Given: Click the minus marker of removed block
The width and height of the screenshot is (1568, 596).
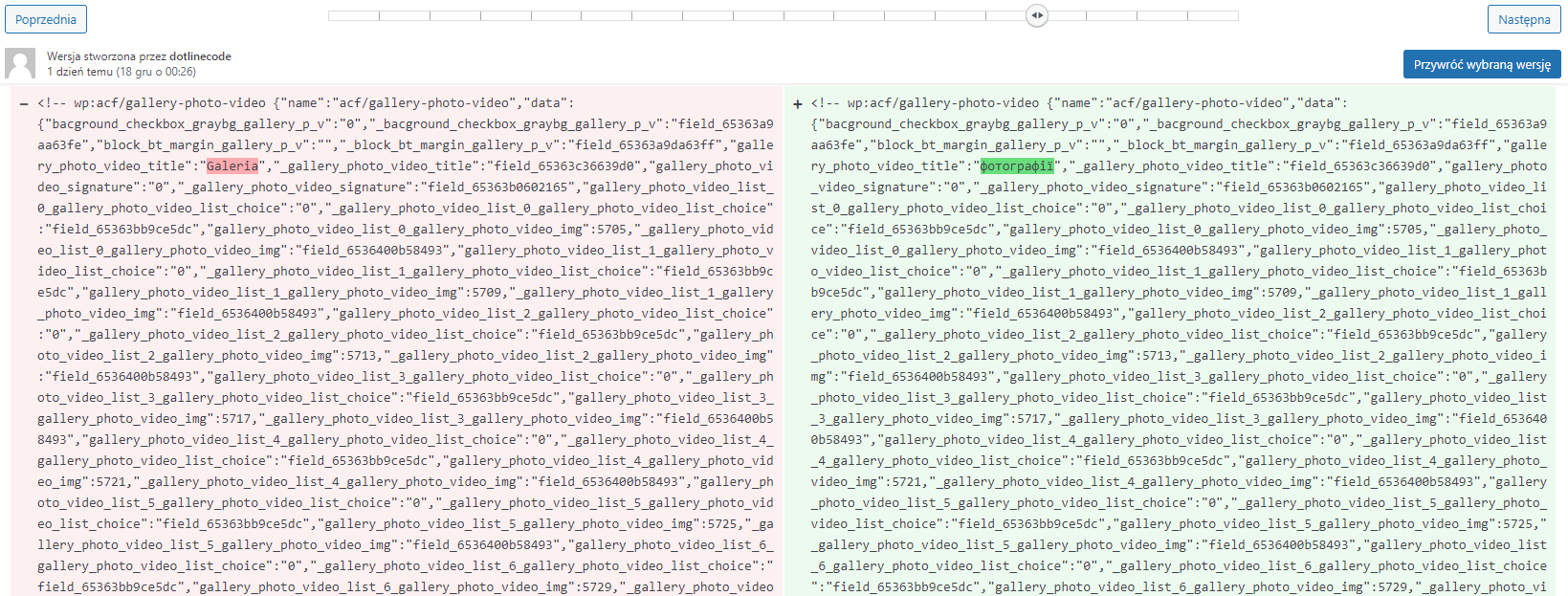Looking at the screenshot, I should click(x=24, y=103).
